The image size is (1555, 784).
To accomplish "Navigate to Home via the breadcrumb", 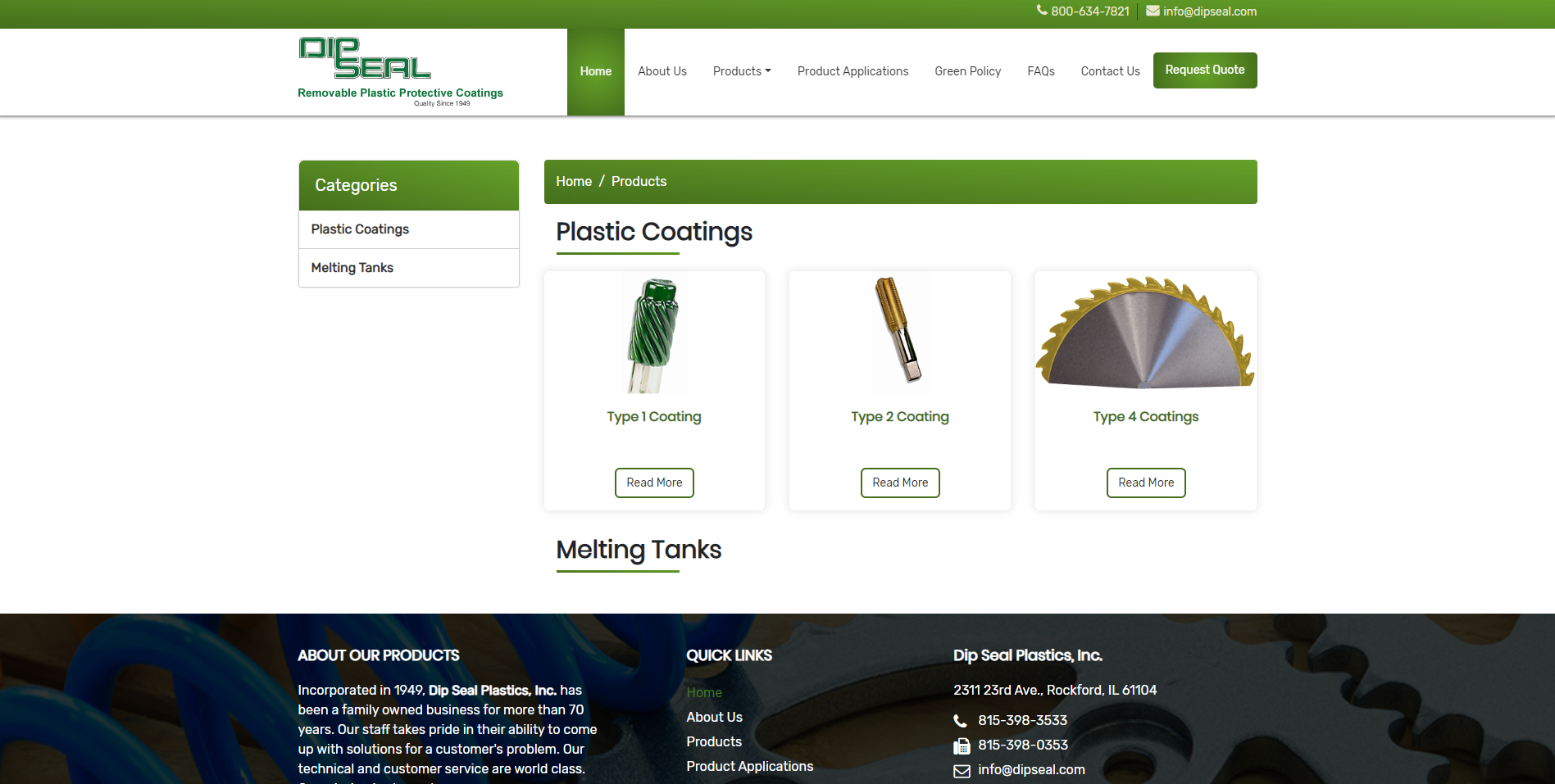I will [573, 181].
